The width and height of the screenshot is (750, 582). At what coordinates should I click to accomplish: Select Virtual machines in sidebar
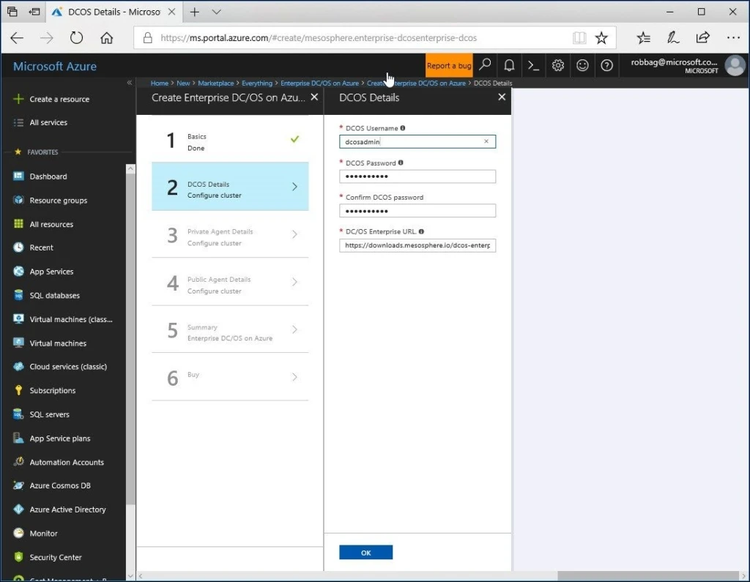[x=58, y=343]
